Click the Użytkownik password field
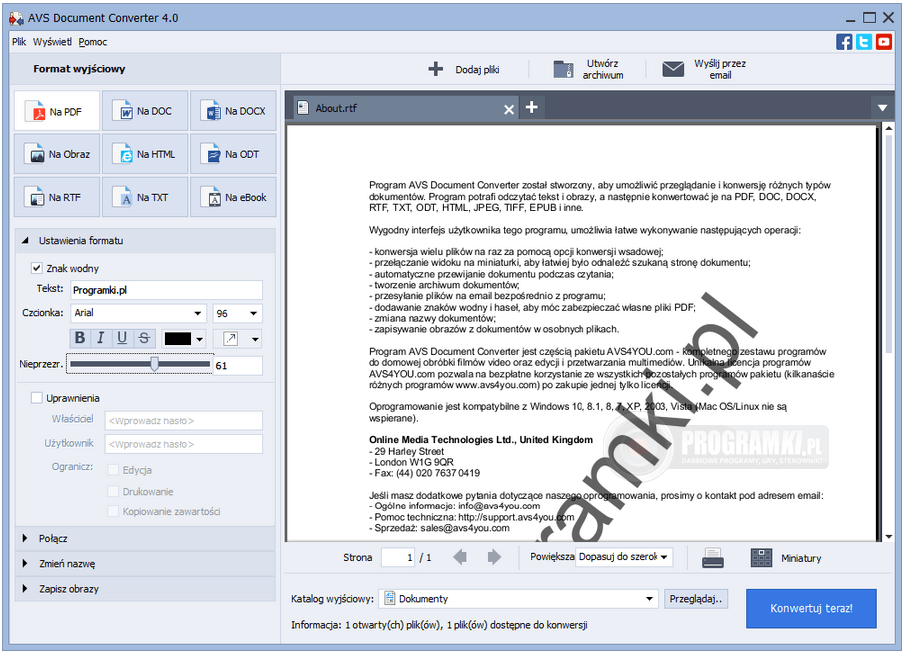 click(x=184, y=444)
